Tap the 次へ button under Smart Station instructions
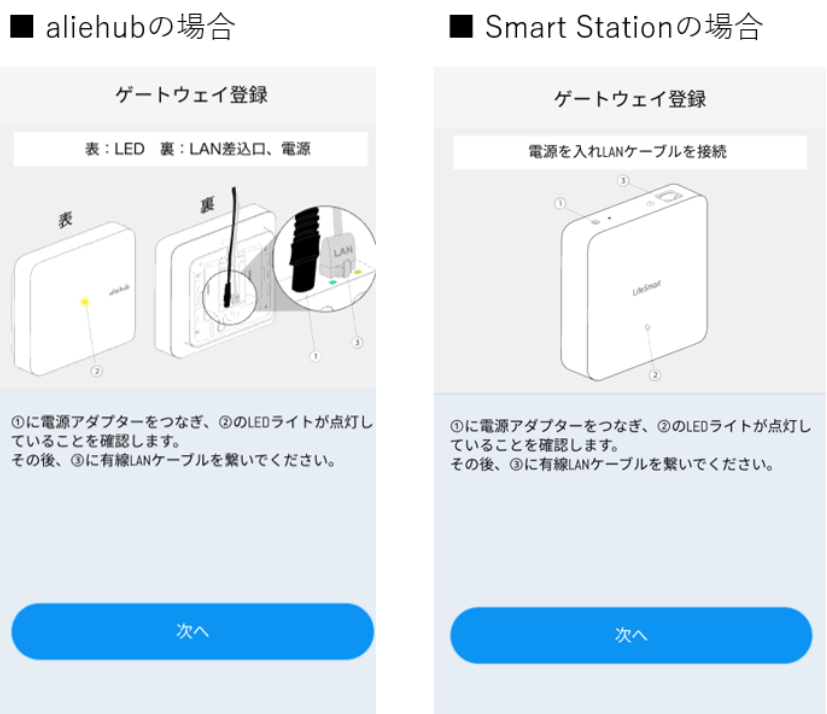Viewport: 827px width, 714px height. (631, 635)
